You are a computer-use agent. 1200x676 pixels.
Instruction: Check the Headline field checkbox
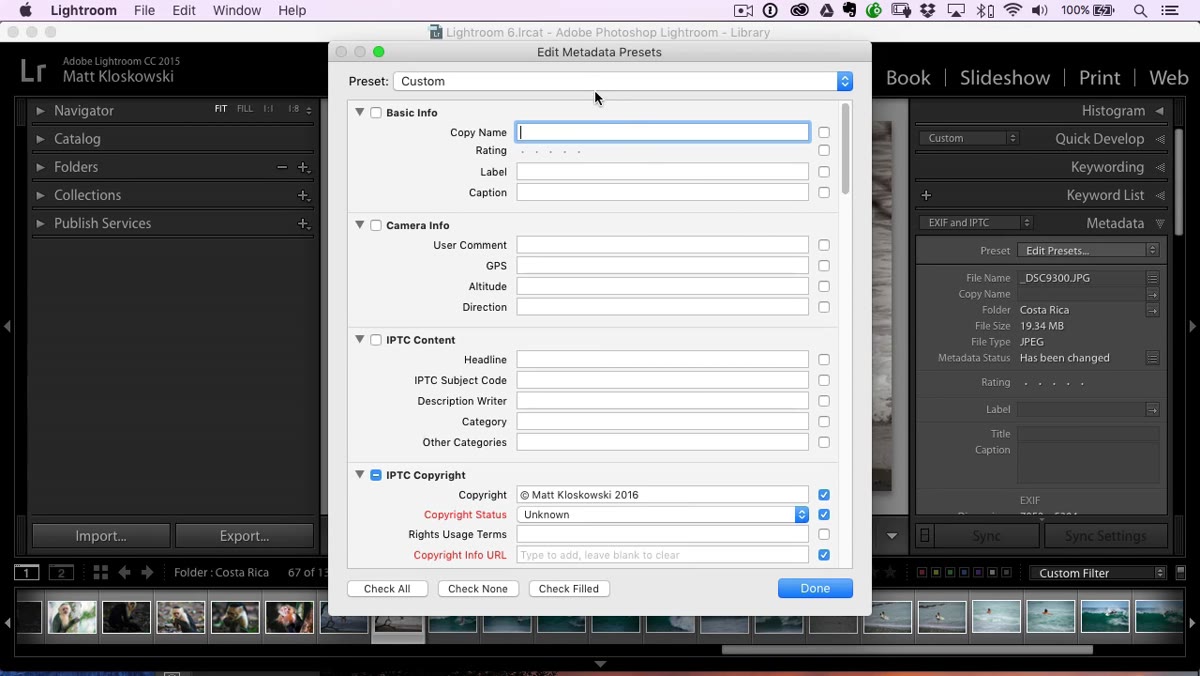coord(824,360)
